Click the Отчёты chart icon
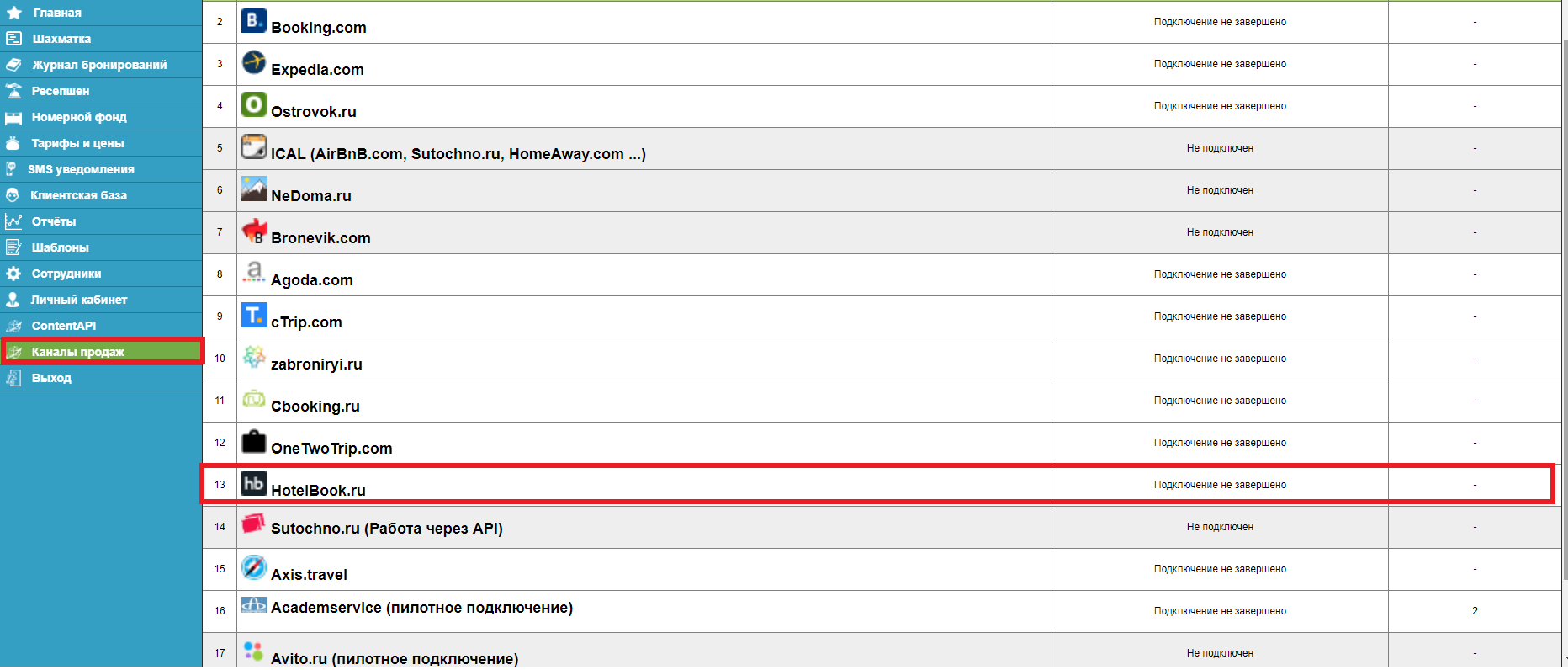The image size is (1568, 670). 13,221
